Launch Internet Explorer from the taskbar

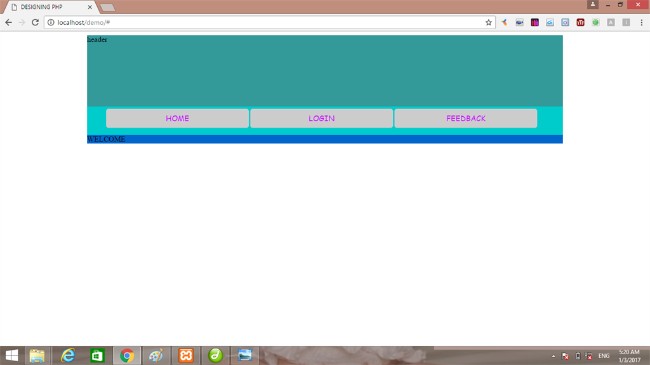coord(68,355)
